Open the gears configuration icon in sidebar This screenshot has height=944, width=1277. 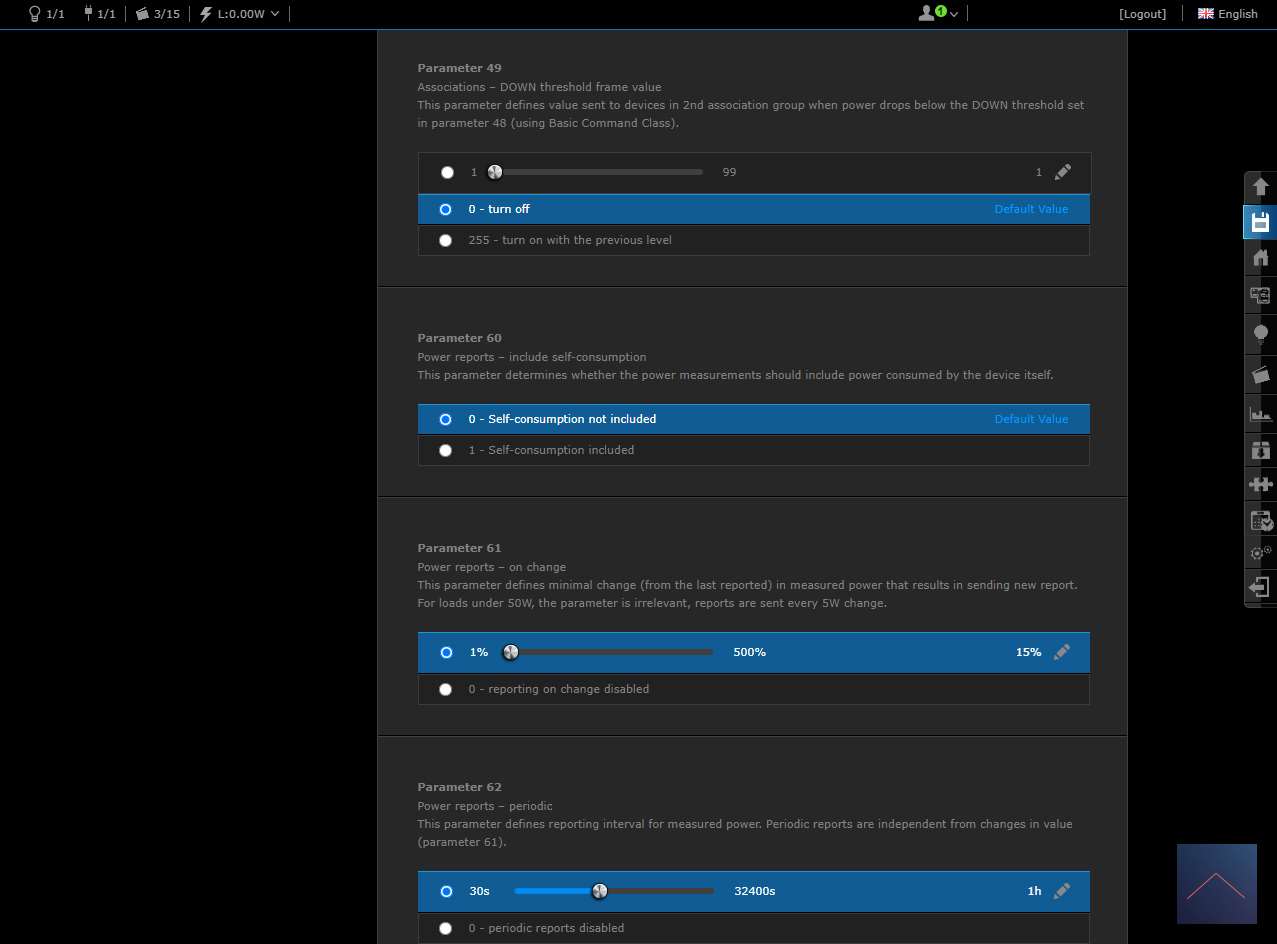pos(1260,552)
